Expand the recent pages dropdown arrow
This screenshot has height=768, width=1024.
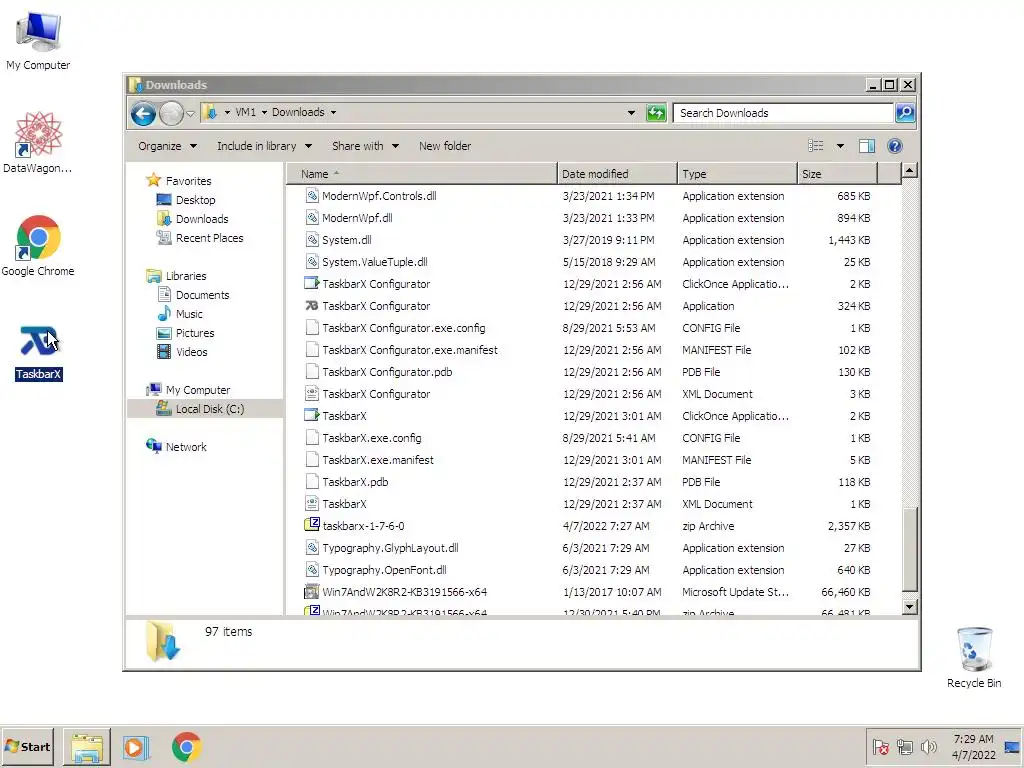(190, 114)
